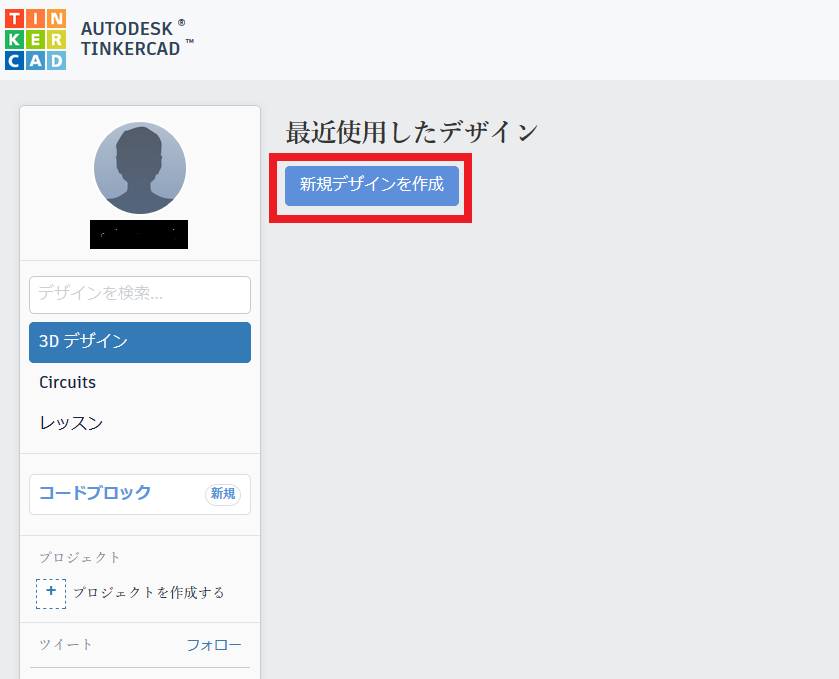Viewport: 839px width, 679px height.
Task: Click the CAD tile row of the logo
Action: click(x=35, y=60)
